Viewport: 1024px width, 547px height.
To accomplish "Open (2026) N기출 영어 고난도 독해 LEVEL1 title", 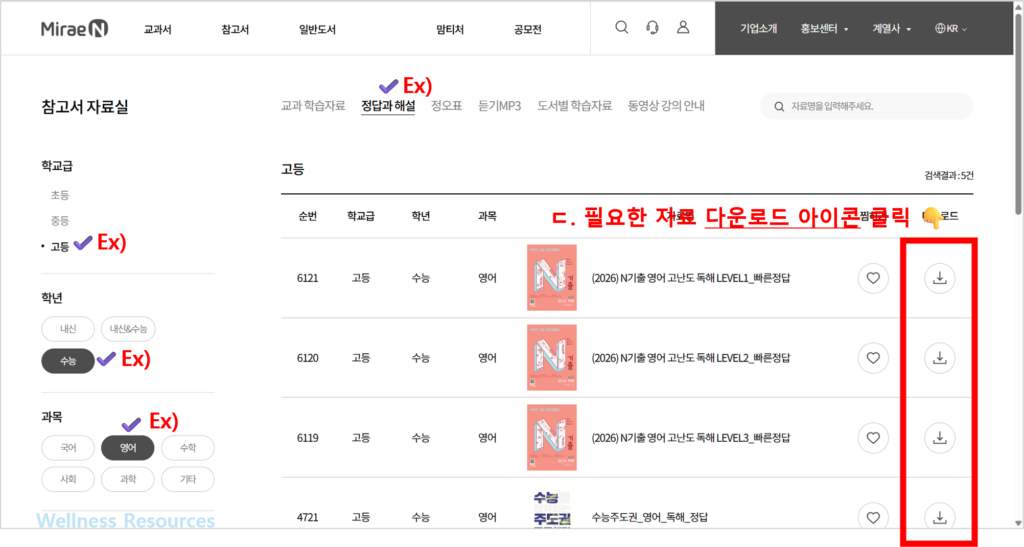I will click(691, 278).
